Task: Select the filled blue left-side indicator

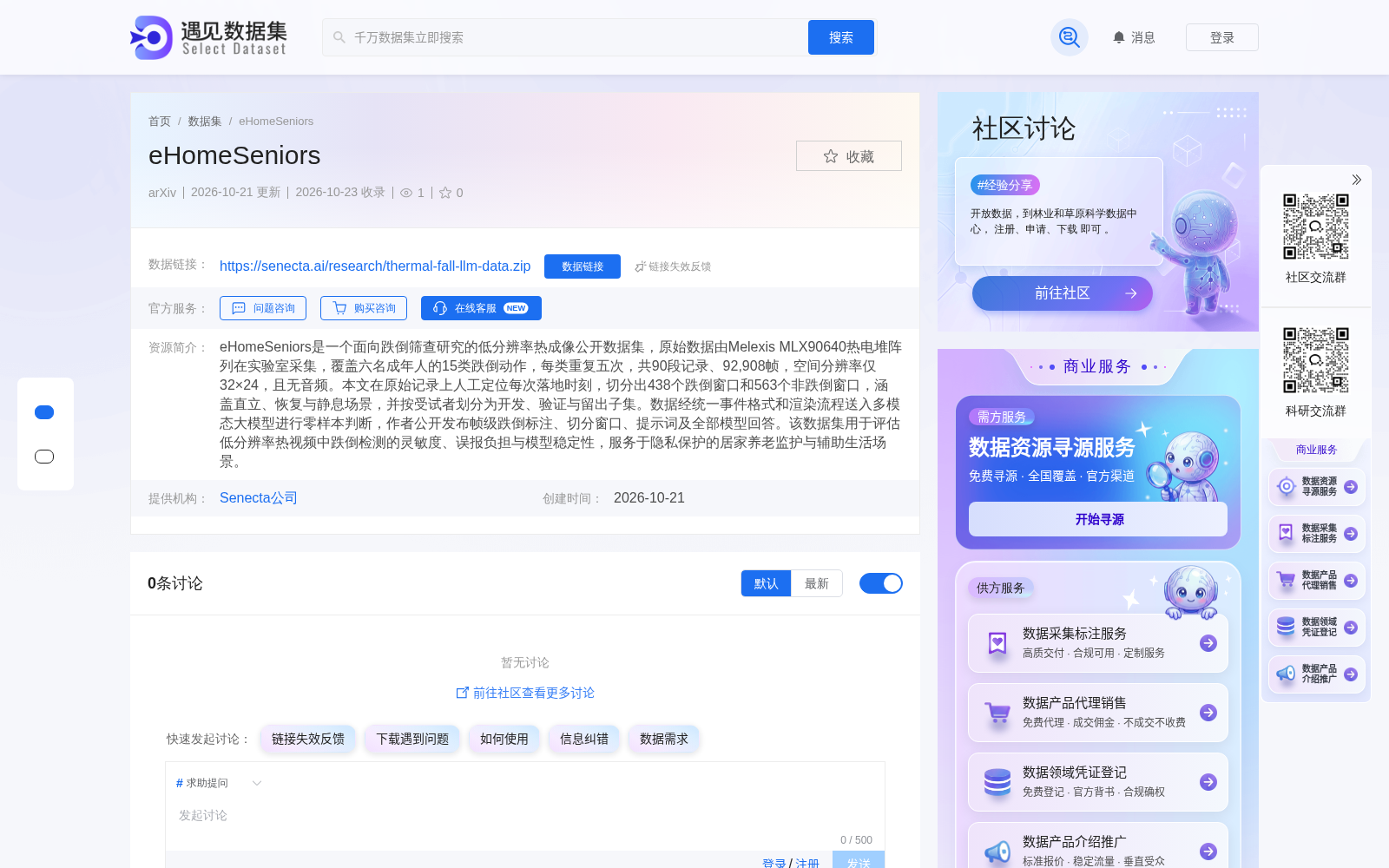Action: (x=44, y=412)
